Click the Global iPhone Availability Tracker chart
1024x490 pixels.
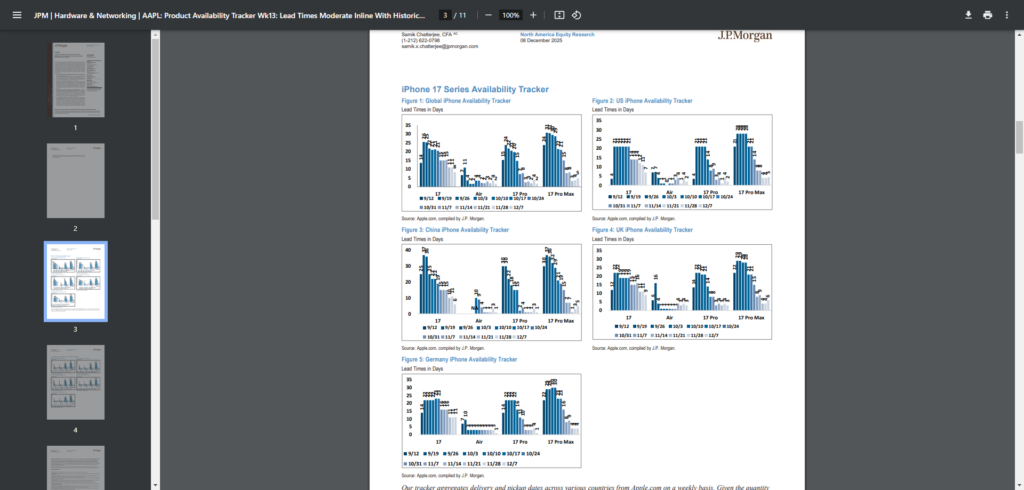477,160
